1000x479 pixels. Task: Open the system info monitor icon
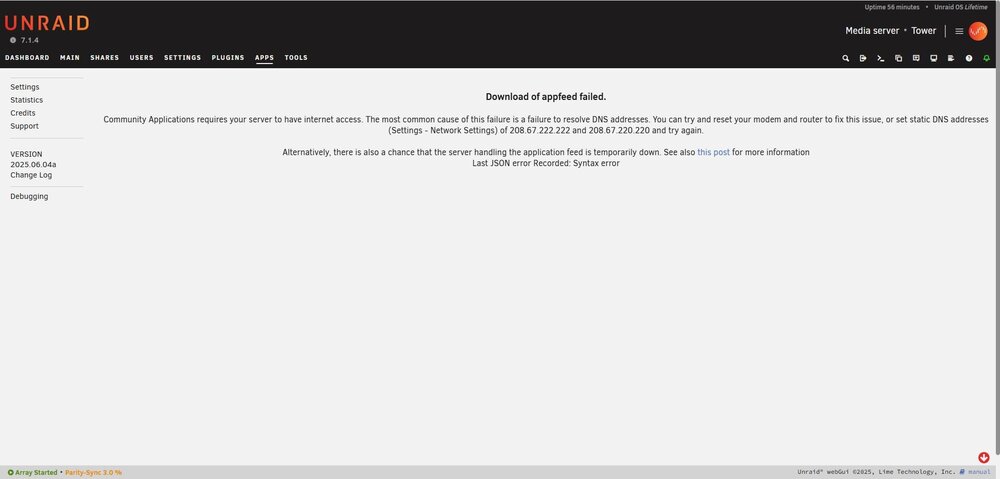[x=934, y=58]
